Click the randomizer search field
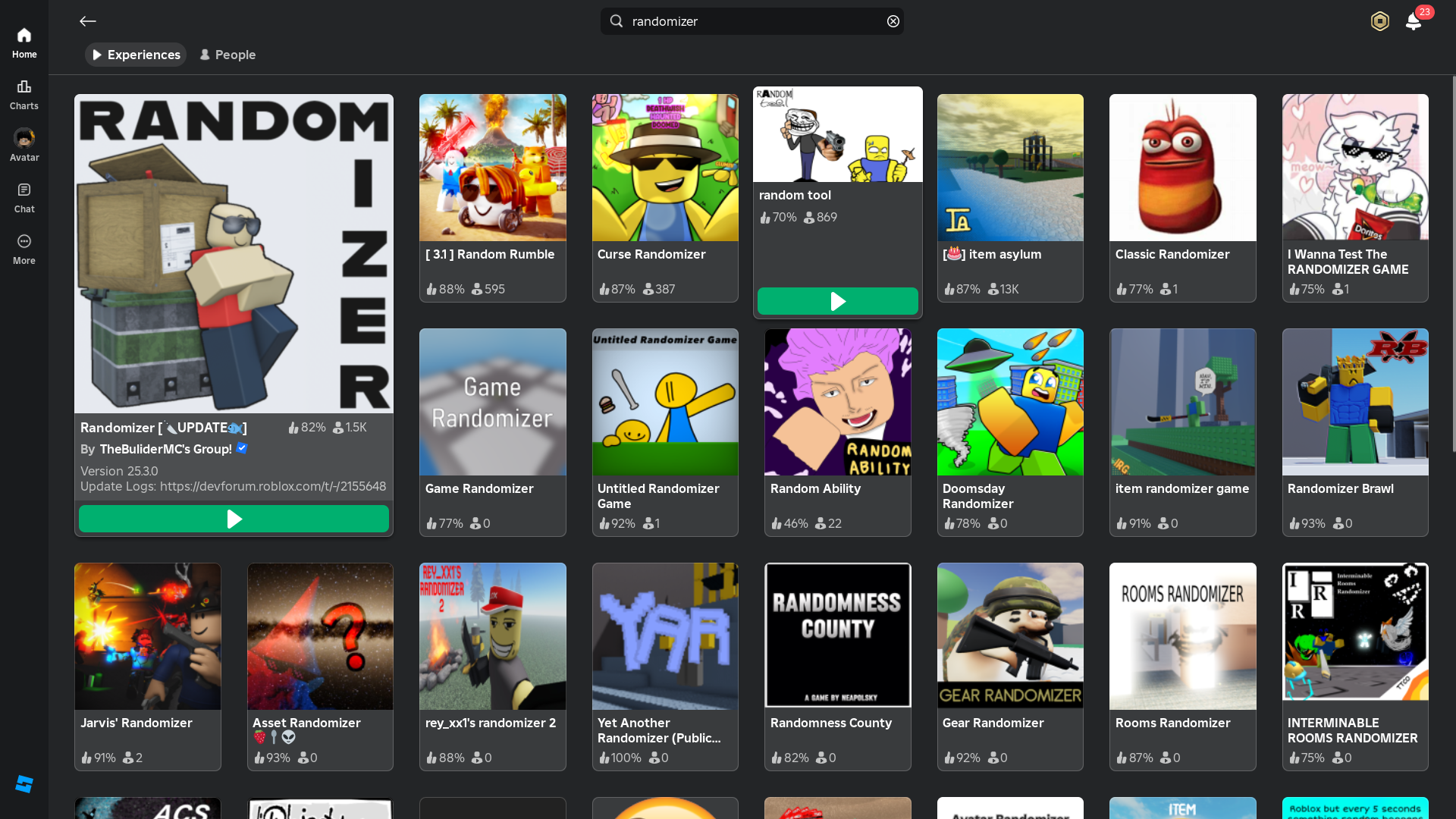The height and width of the screenshot is (819, 1456). pos(751,21)
